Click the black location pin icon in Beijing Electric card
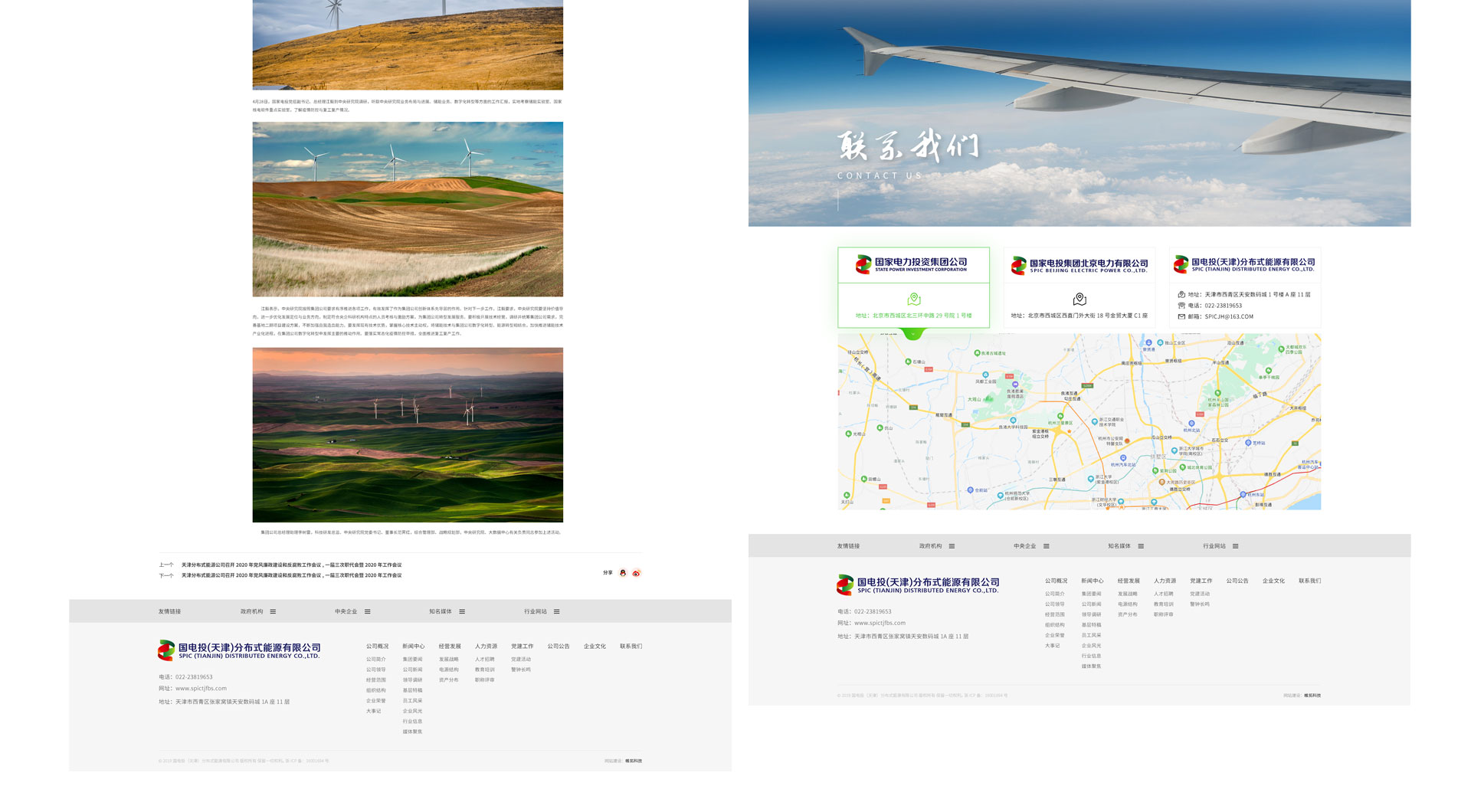Screen dimensions: 1471x812 click(x=1079, y=299)
